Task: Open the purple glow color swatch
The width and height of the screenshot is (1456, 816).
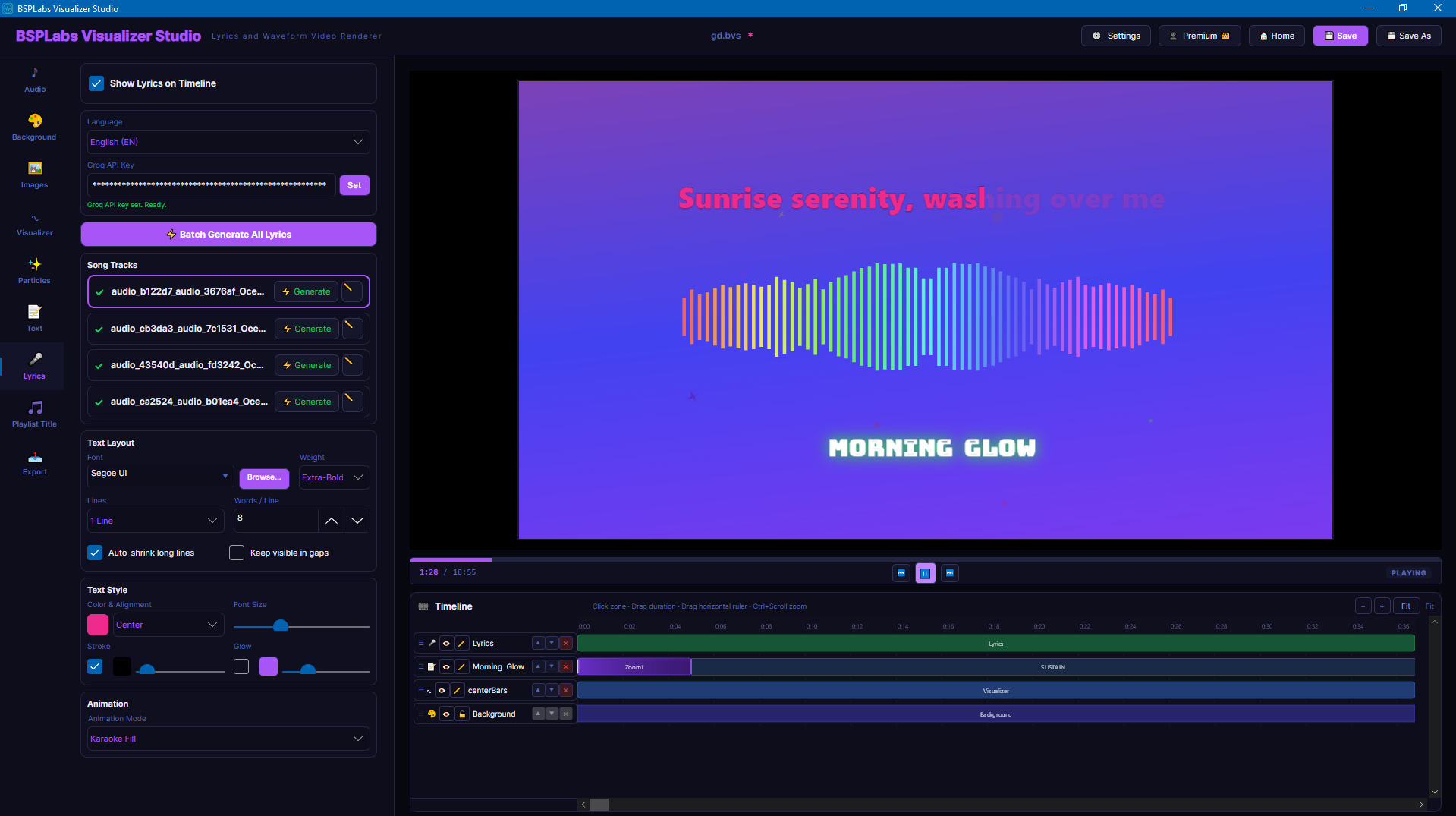Action: 269,666
